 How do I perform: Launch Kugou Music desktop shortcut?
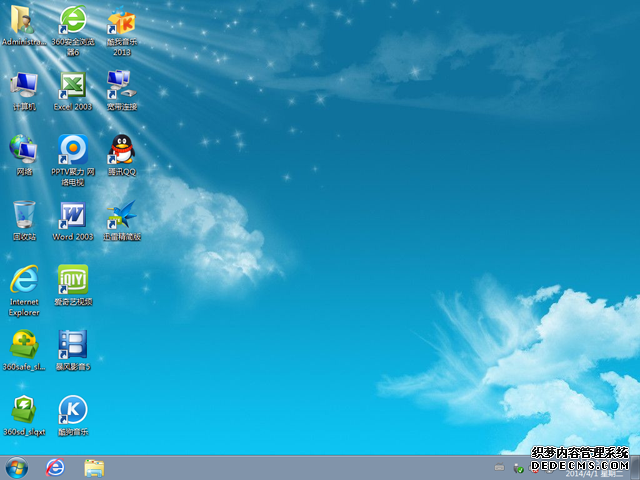pos(72,410)
